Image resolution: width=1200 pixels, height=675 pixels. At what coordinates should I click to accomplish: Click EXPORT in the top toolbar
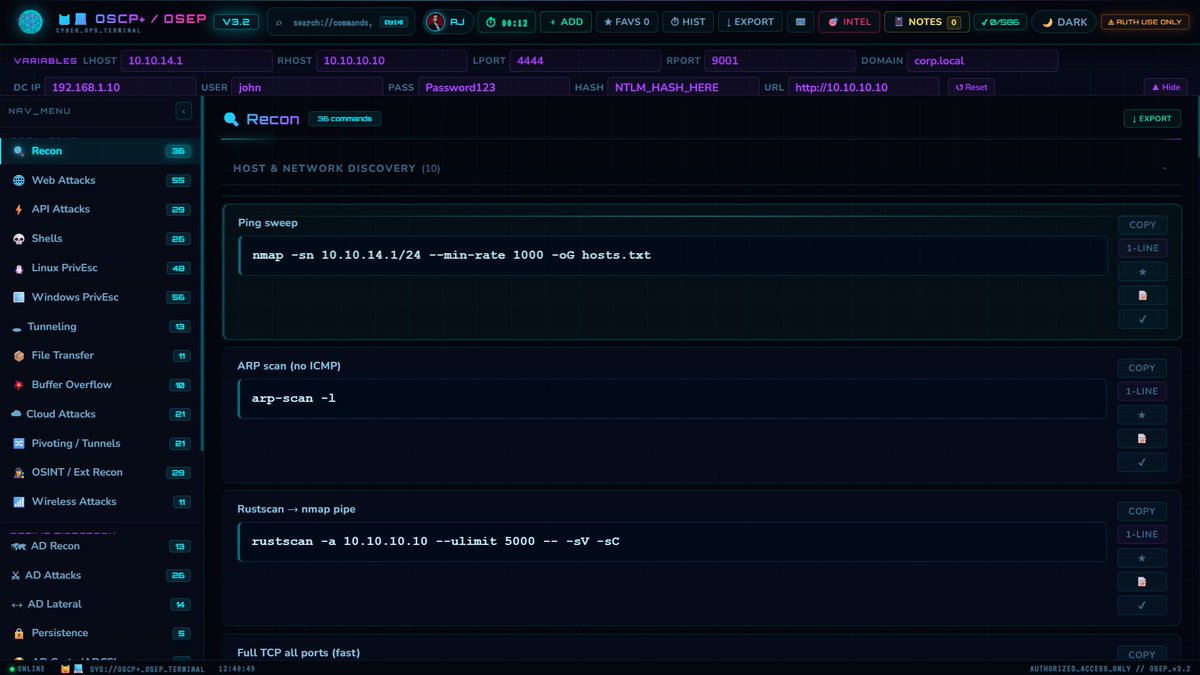coord(750,22)
